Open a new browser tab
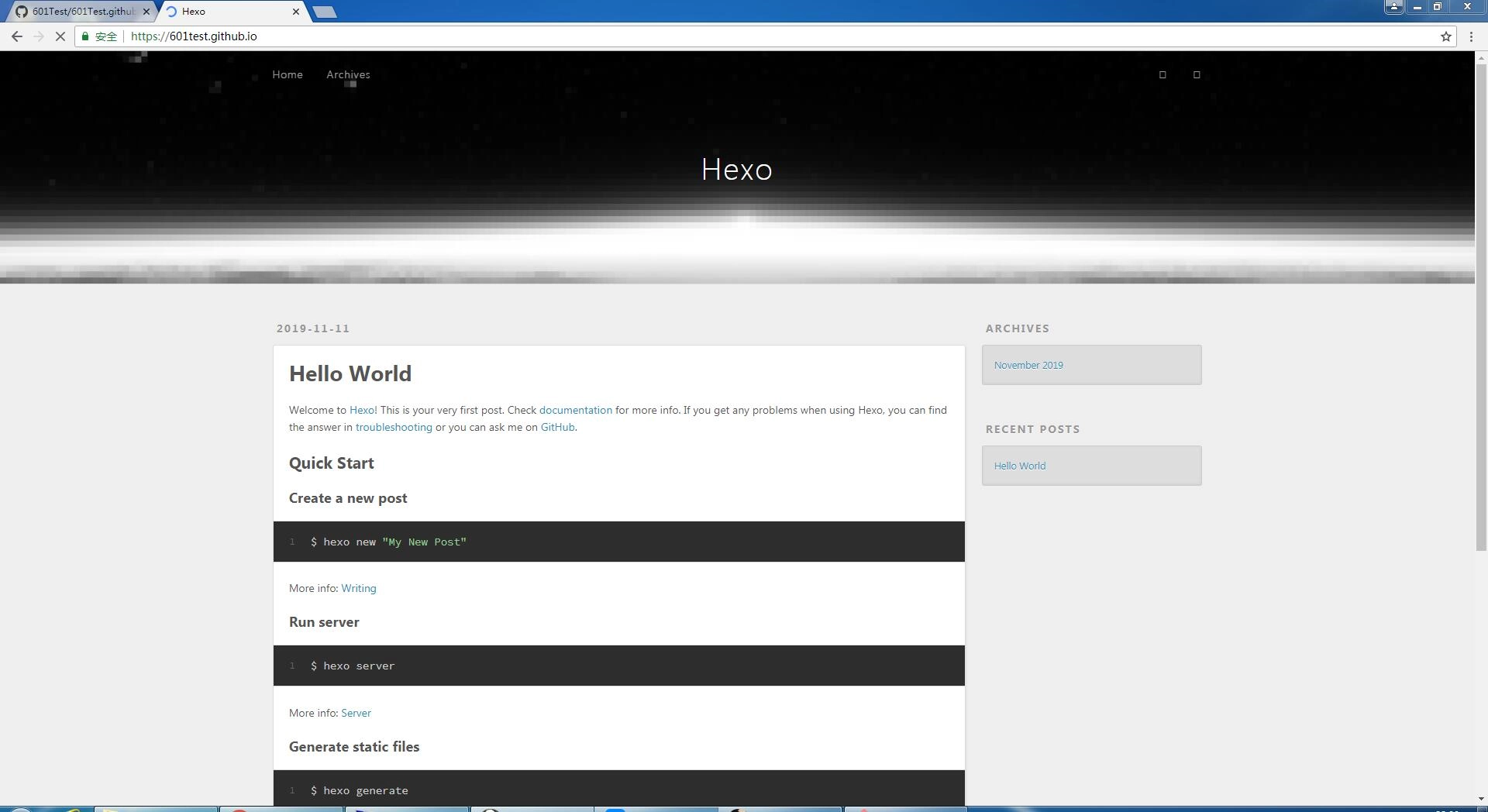This screenshot has height=812, width=1488. [325, 12]
